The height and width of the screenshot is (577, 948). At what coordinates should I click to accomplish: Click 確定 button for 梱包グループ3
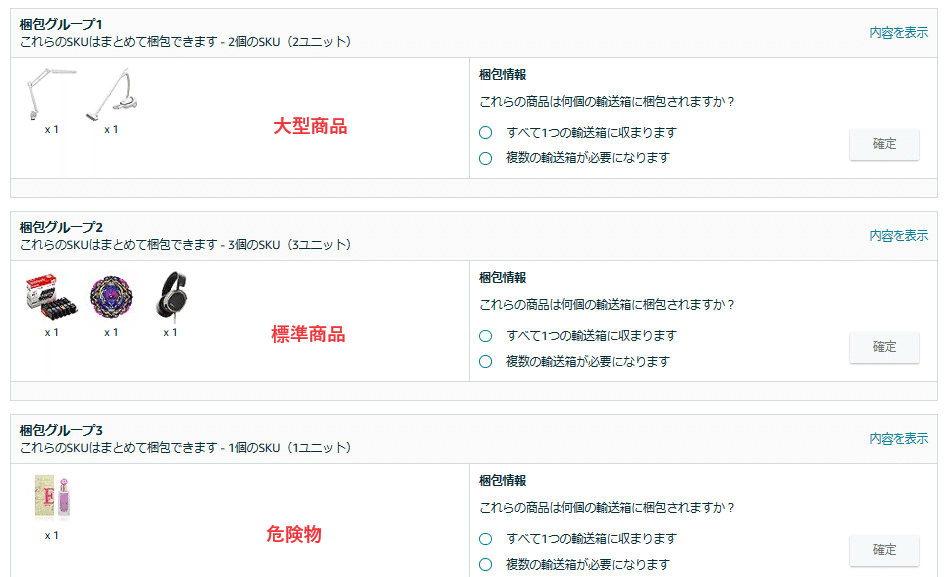pos(884,550)
